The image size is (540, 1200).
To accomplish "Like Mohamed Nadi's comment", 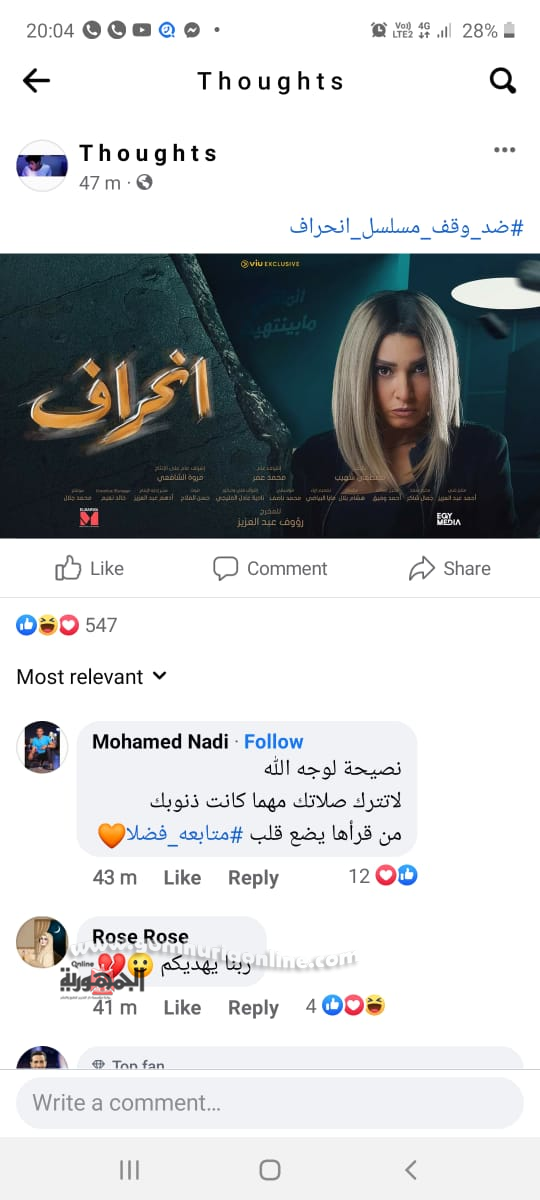I will (x=182, y=877).
